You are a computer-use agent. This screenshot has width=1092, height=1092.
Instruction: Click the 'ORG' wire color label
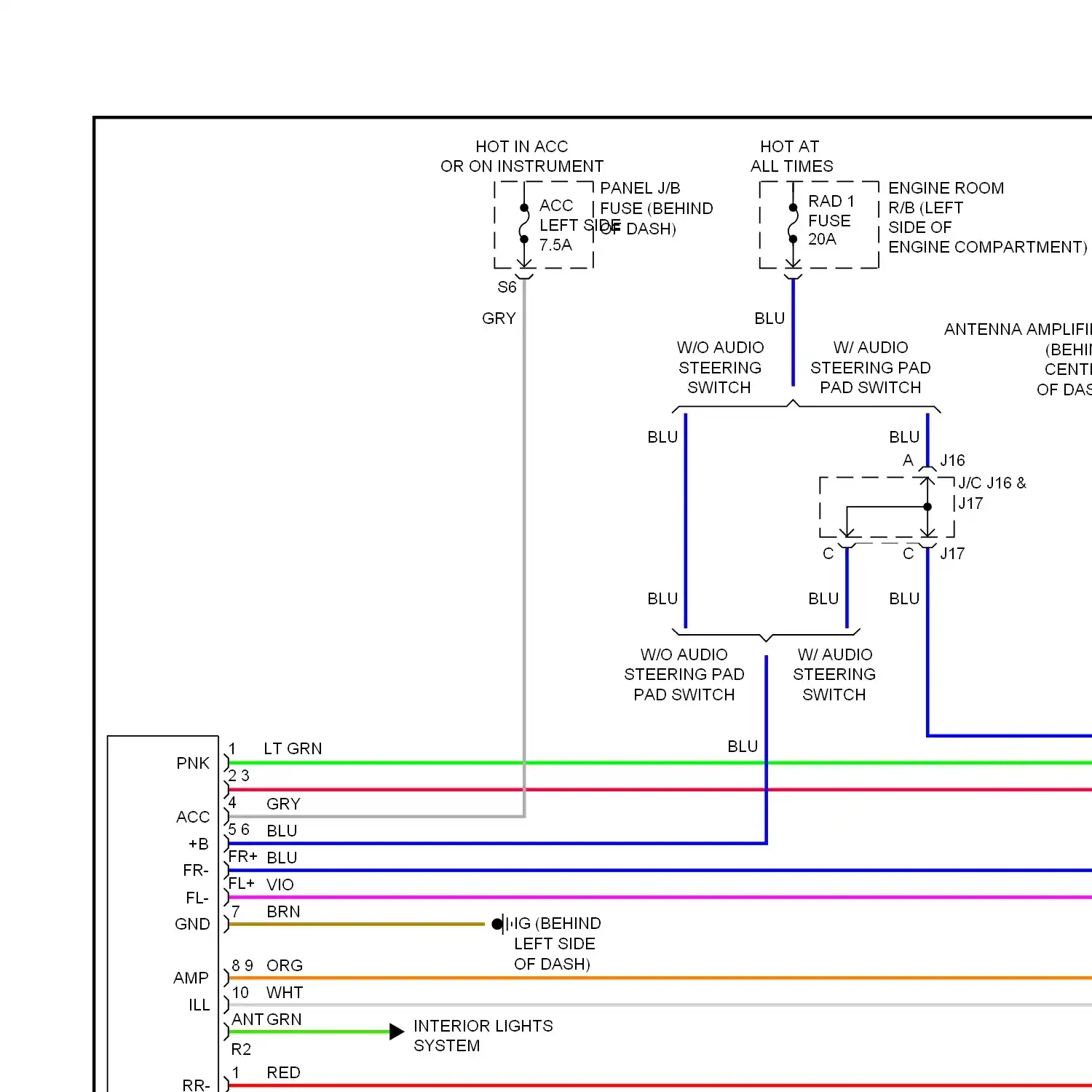tap(285, 966)
